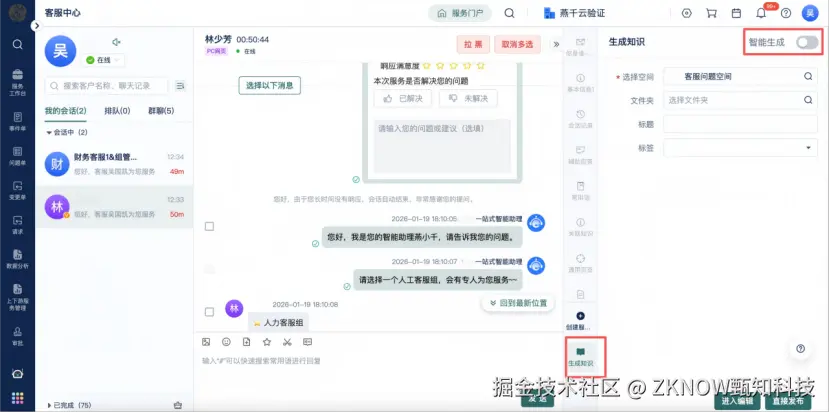Open the shopping cart icon in the top bar
This screenshot has width=829, height=413.
pyautogui.click(x=711, y=13)
